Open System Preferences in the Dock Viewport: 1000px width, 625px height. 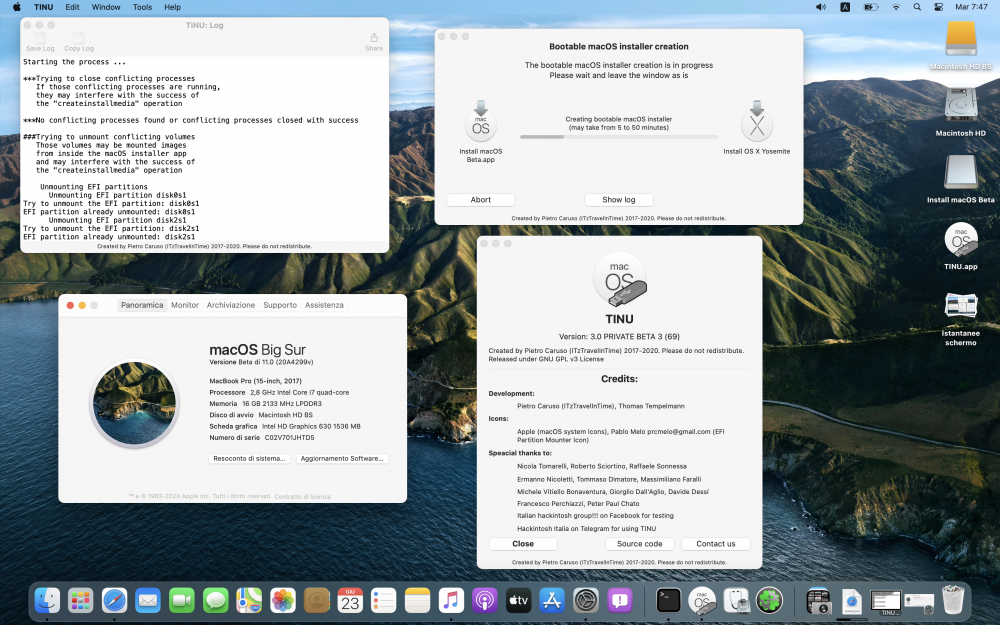(585, 600)
